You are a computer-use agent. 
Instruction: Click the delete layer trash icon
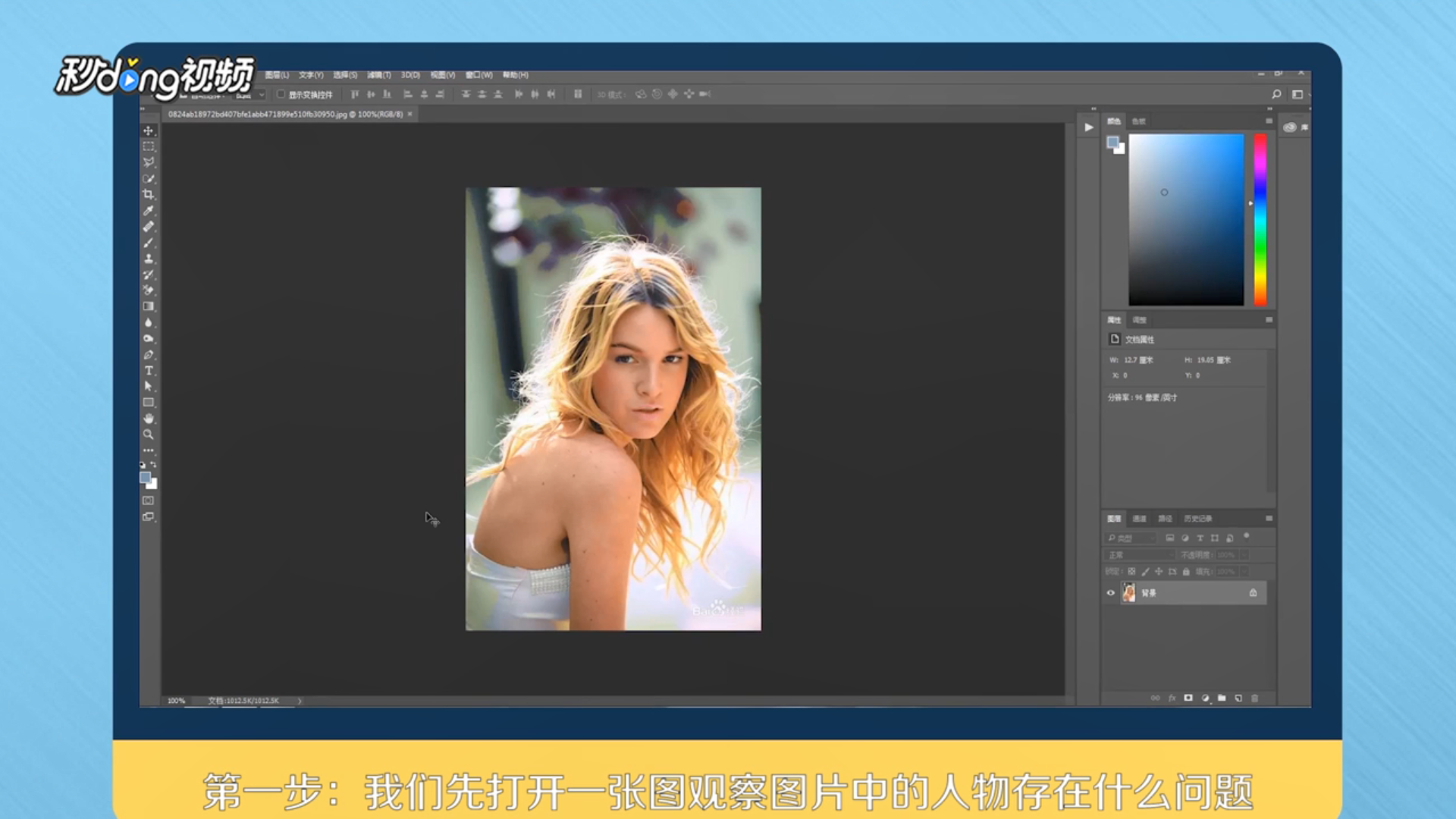coord(1254,698)
